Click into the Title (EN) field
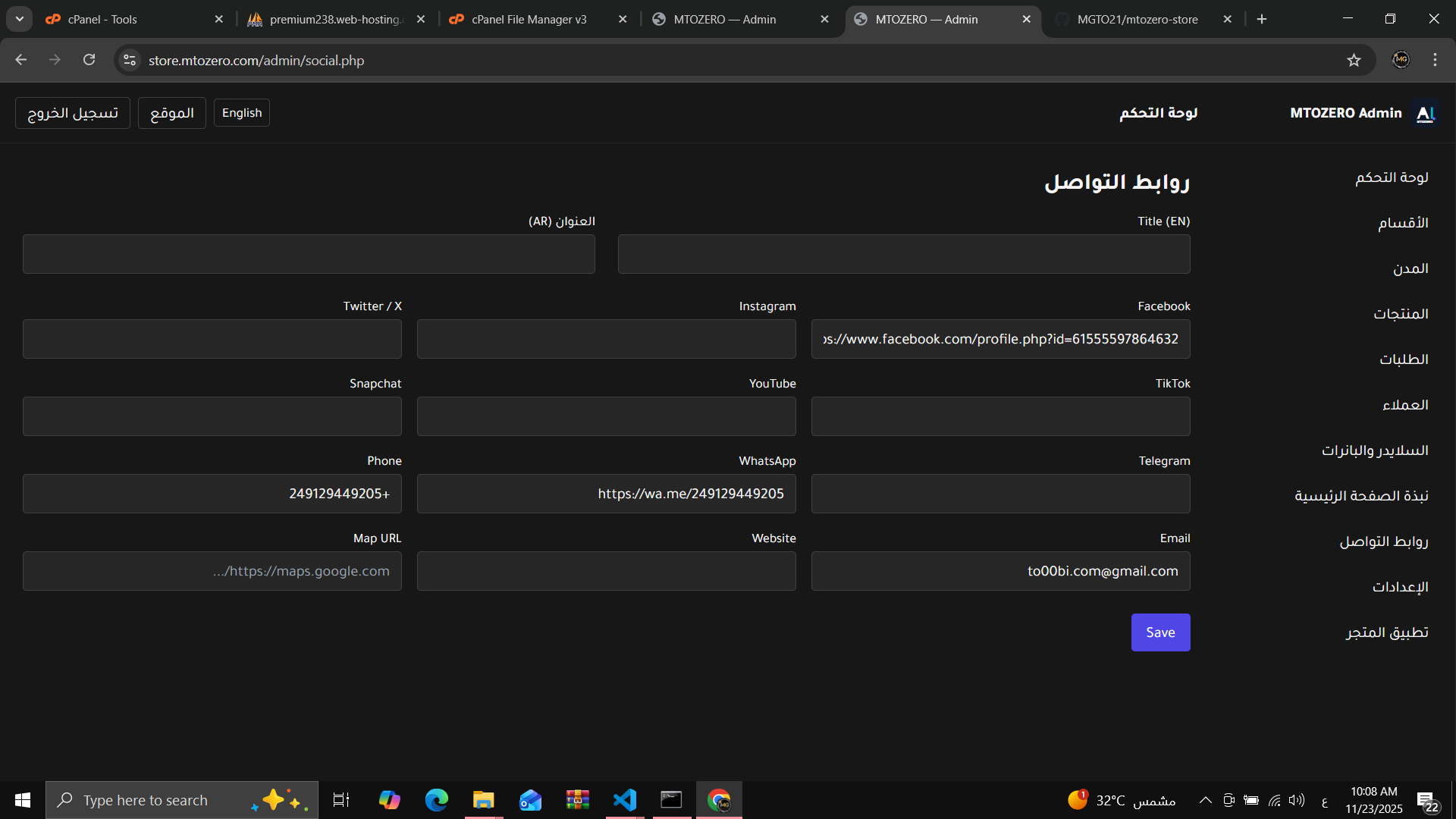The image size is (1456, 819). tap(903, 254)
